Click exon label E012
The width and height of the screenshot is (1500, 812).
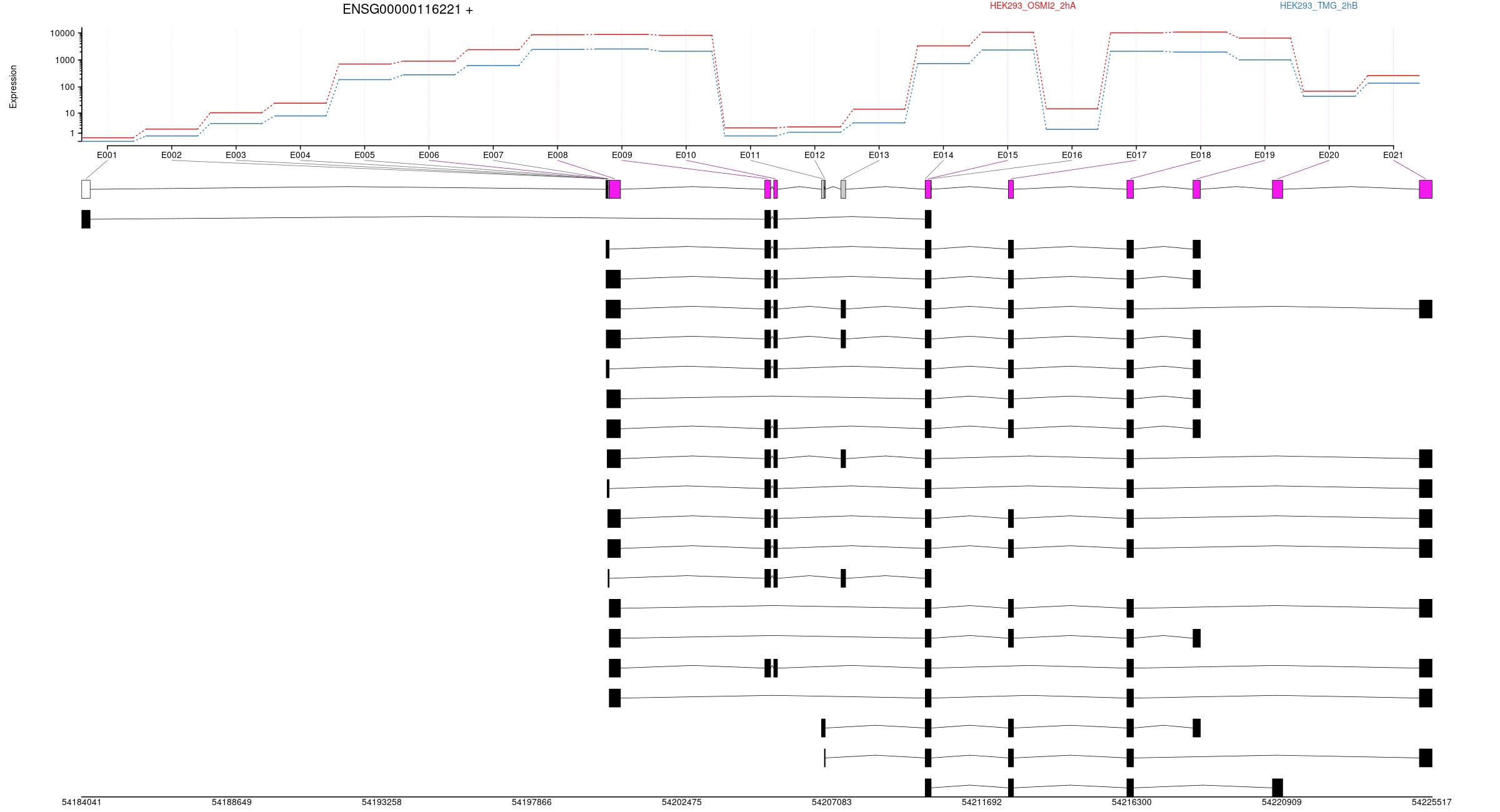(814, 155)
